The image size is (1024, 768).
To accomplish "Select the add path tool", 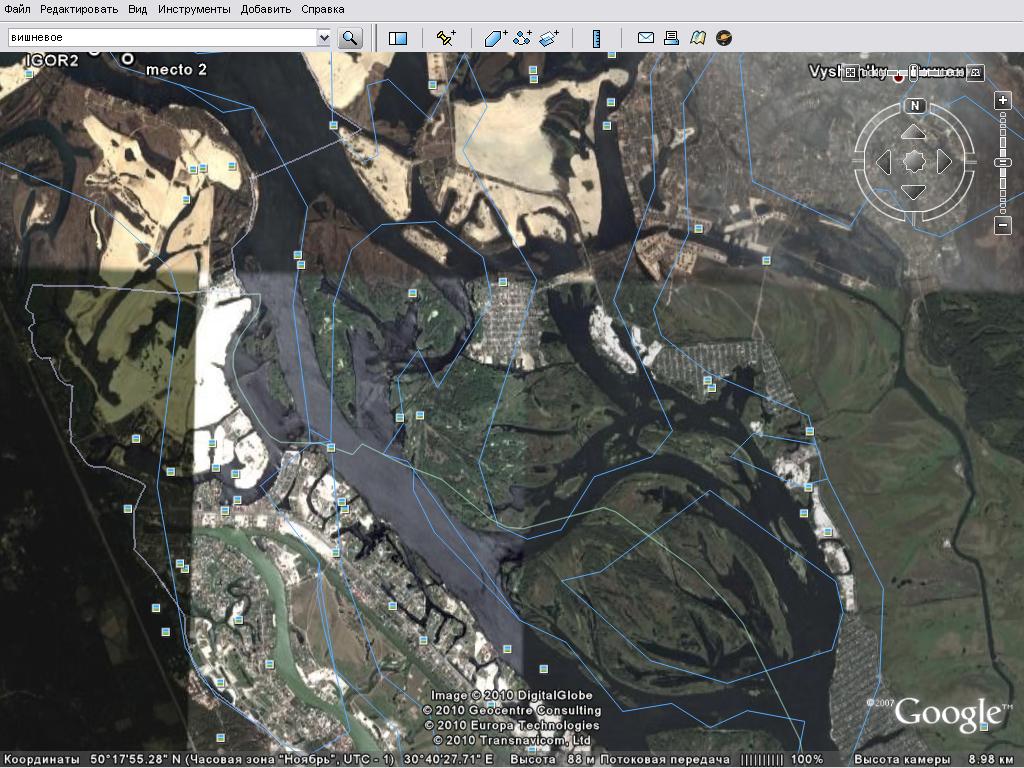I will click(x=522, y=38).
